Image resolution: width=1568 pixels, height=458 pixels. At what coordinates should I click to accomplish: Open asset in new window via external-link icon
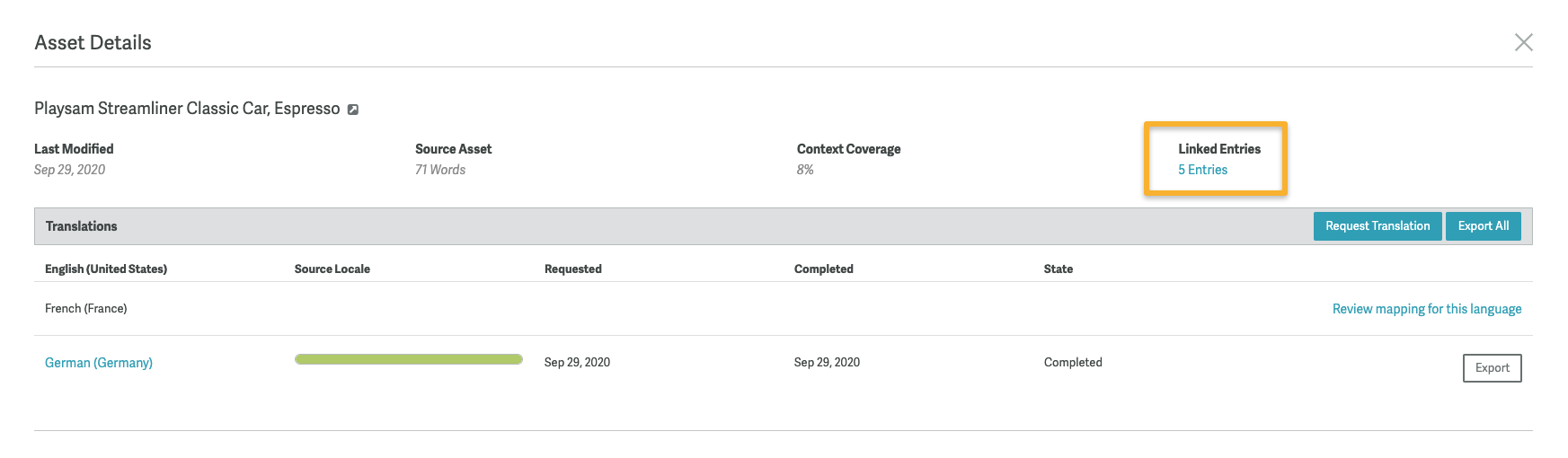tap(353, 110)
